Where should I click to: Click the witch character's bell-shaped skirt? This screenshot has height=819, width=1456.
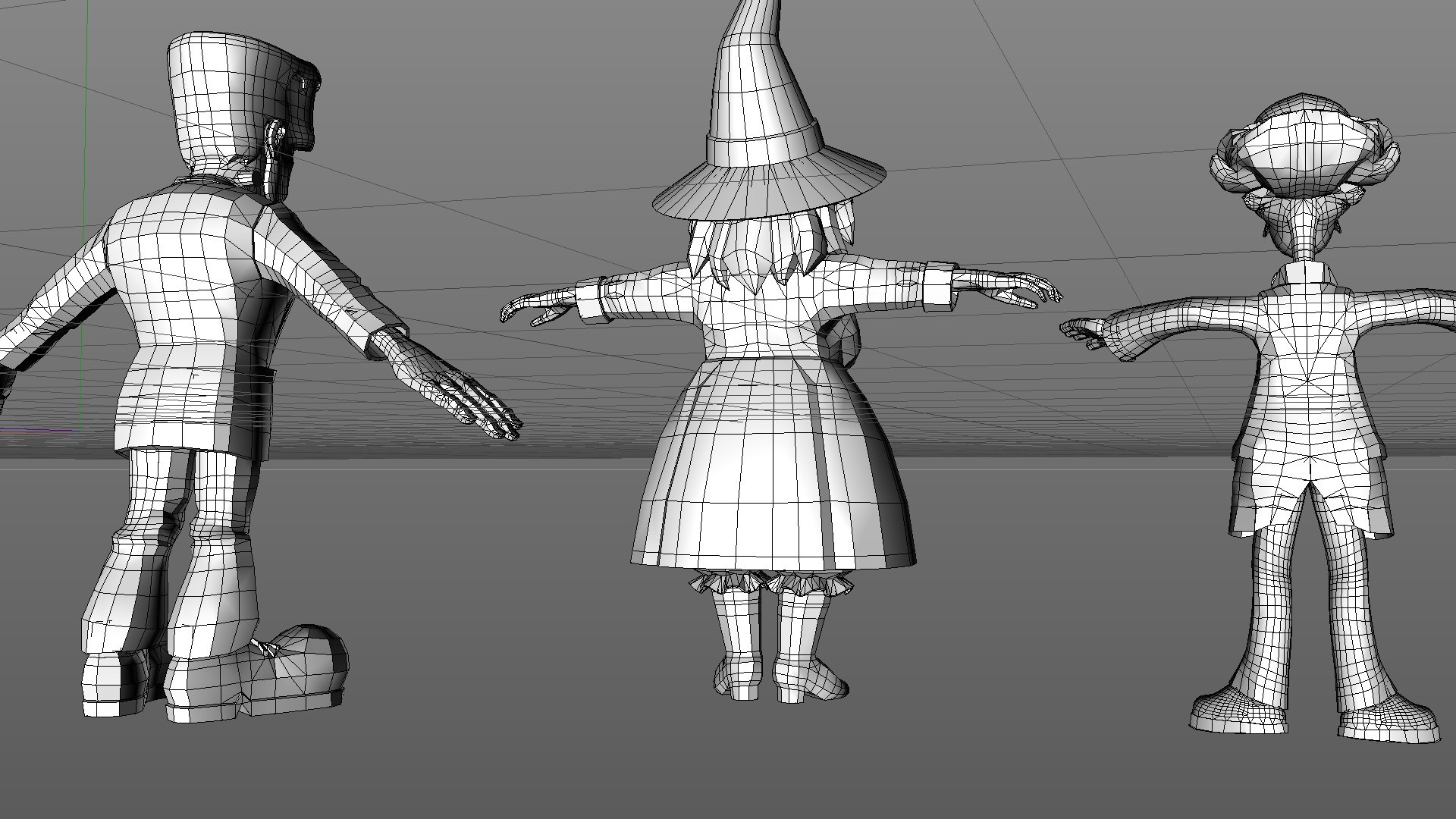pos(773,463)
